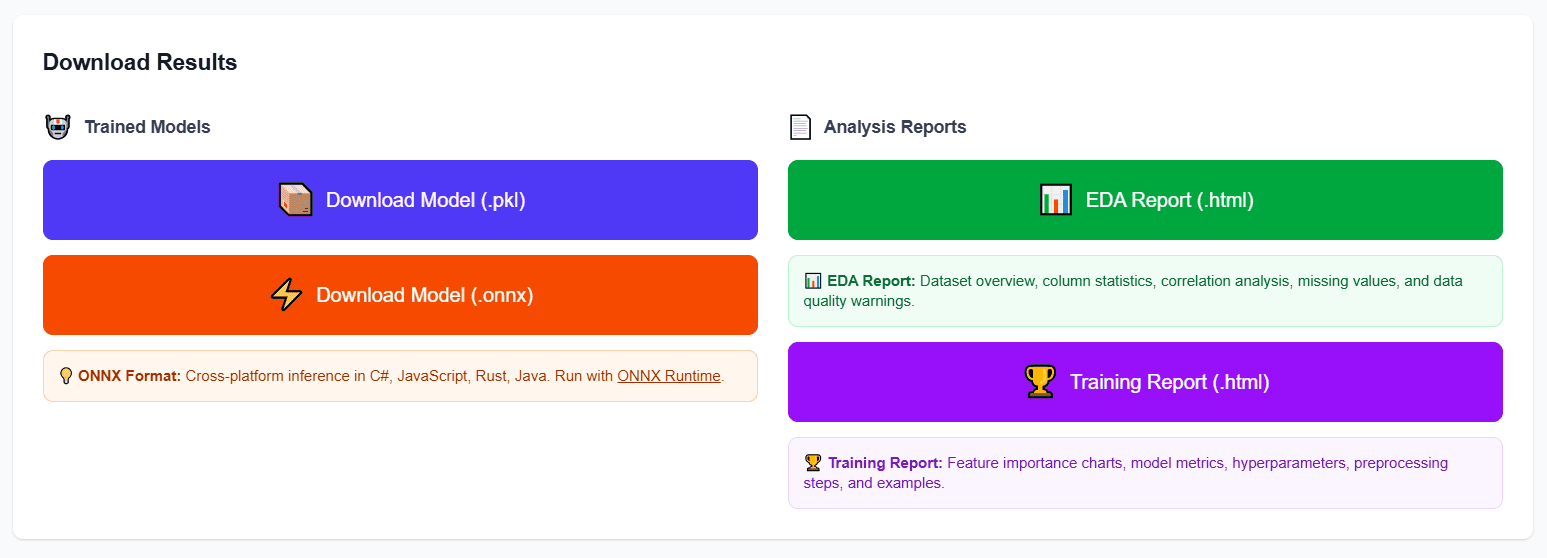Click the robot icon beside Trained Models
Image resolution: width=1547 pixels, height=558 pixels.
[58, 127]
